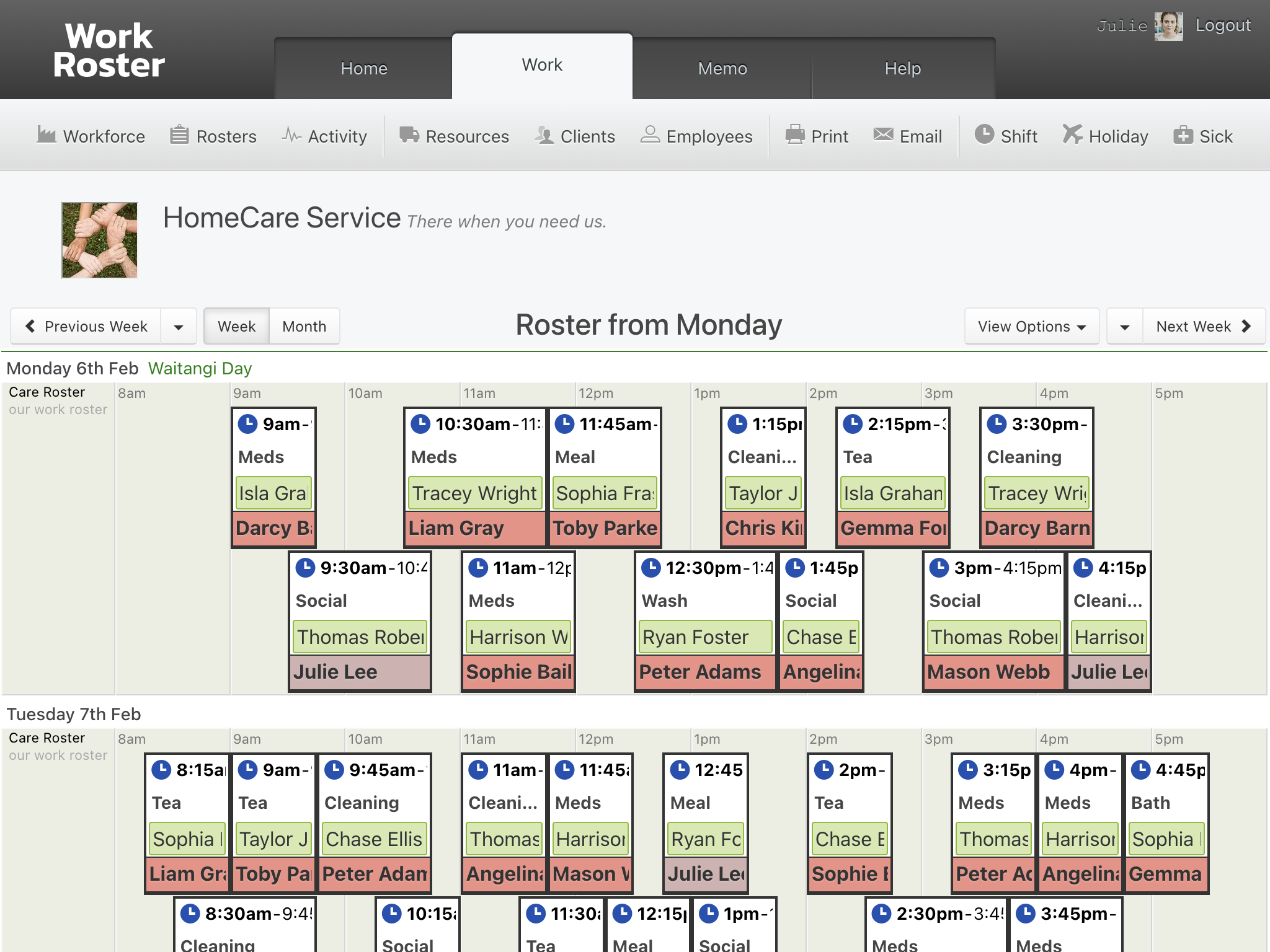Open Rosters clipboard icon
Viewport: 1270px width, 952px height.
[179, 135]
